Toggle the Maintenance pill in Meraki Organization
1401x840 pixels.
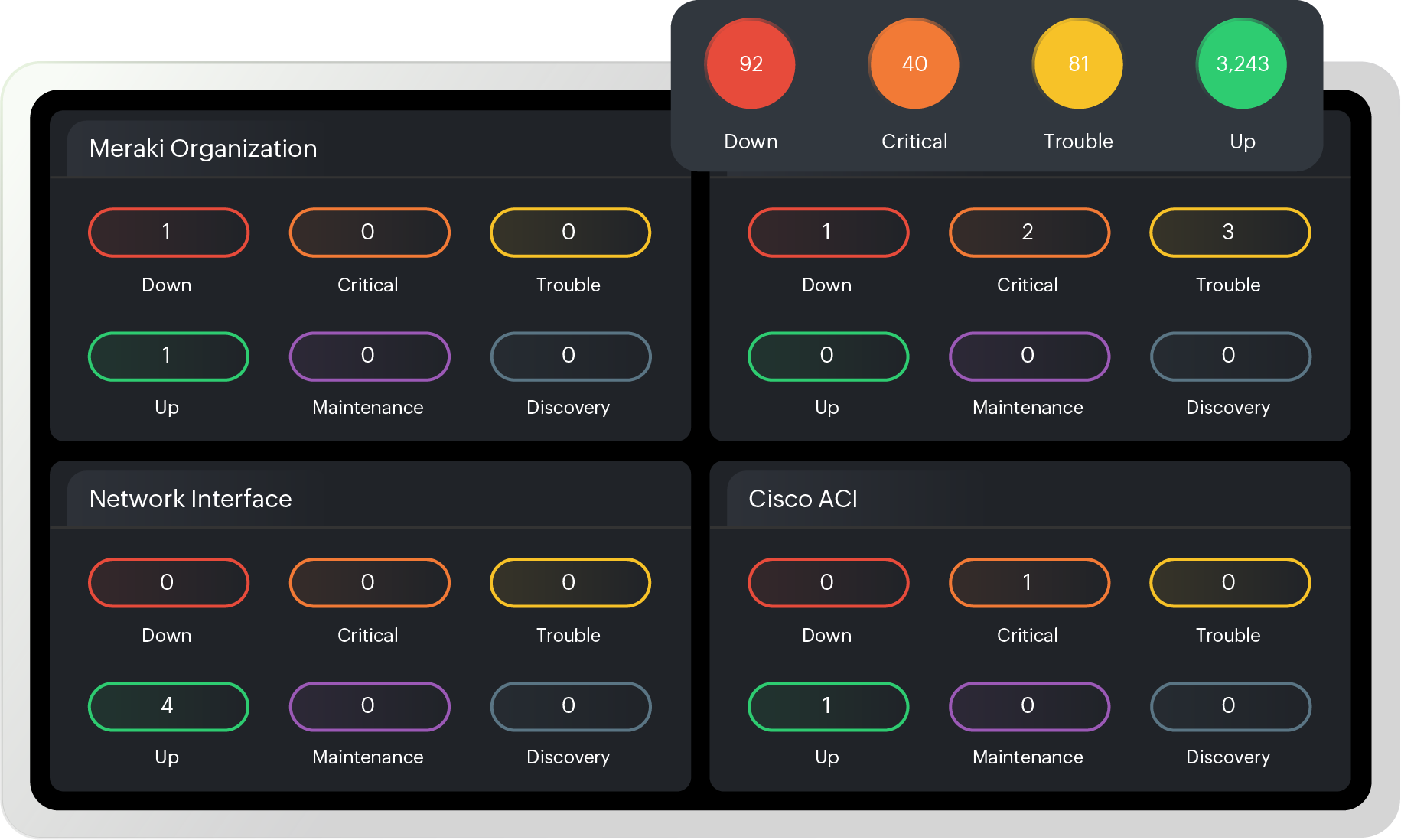pos(369,356)
